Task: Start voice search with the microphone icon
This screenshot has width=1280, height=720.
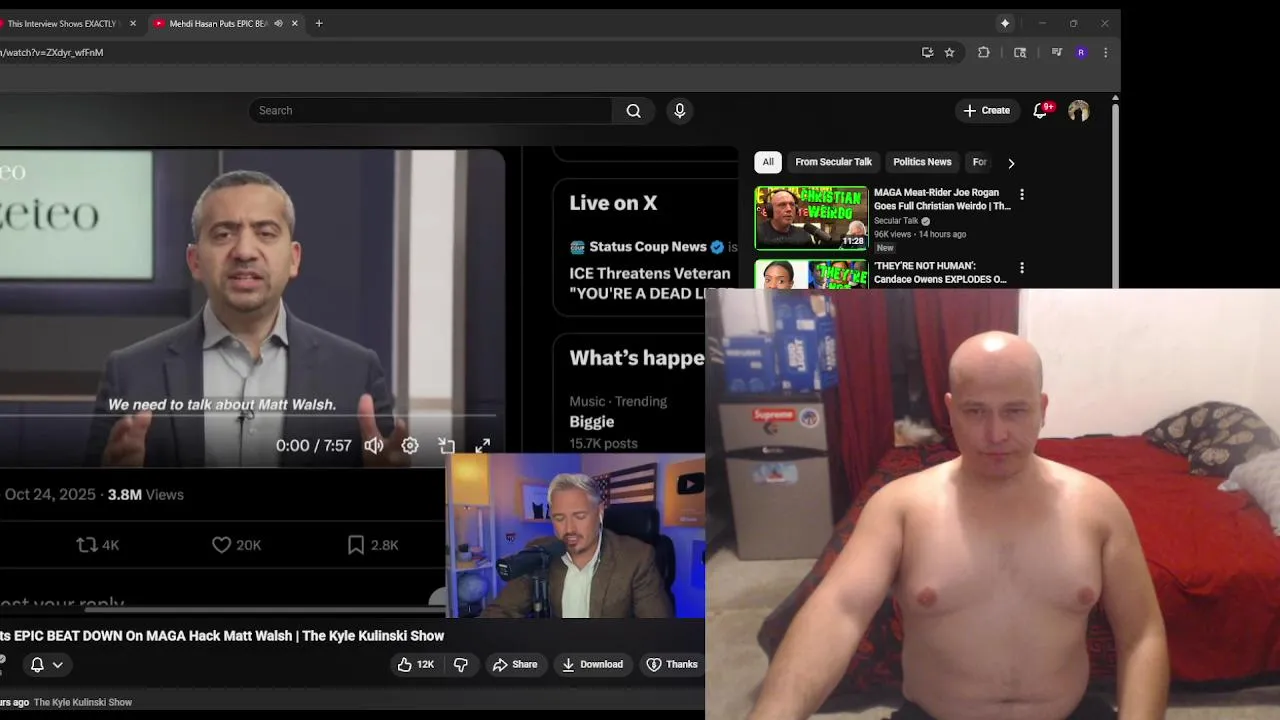Action: click(680, 111)
